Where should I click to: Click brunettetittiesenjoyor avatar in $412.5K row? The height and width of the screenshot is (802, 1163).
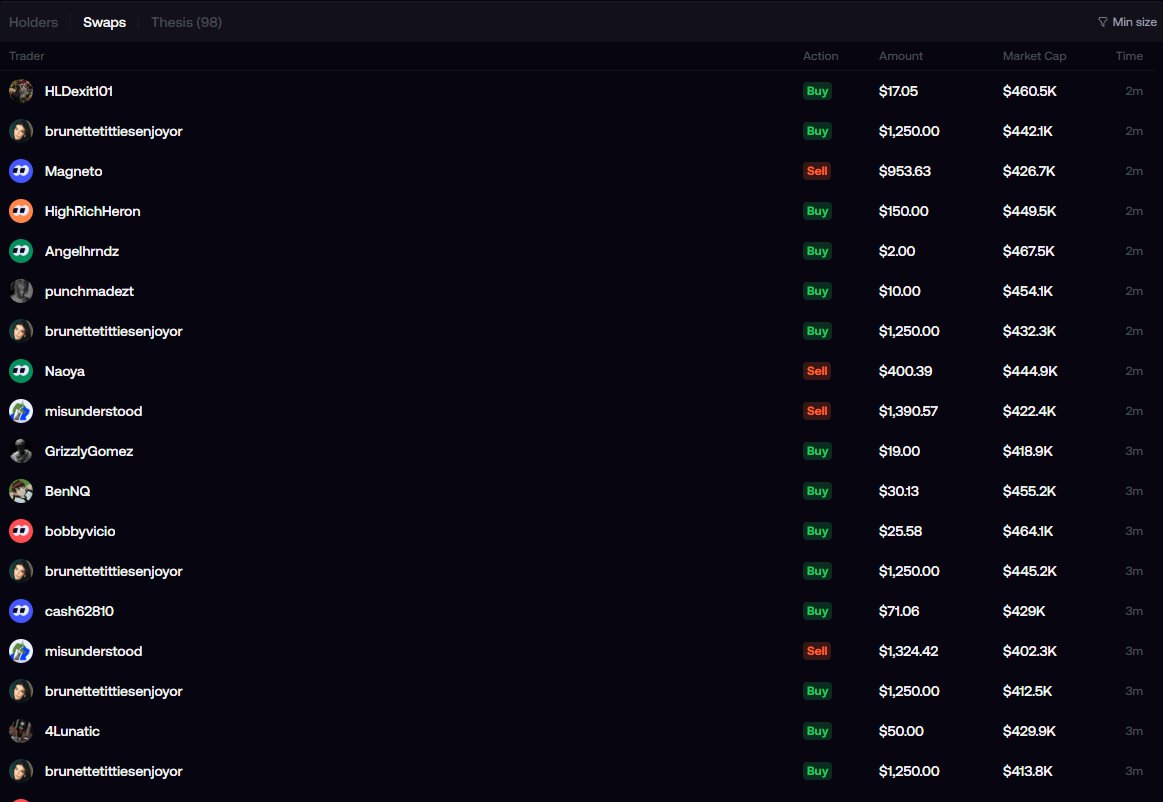click(x=21, y=691)
